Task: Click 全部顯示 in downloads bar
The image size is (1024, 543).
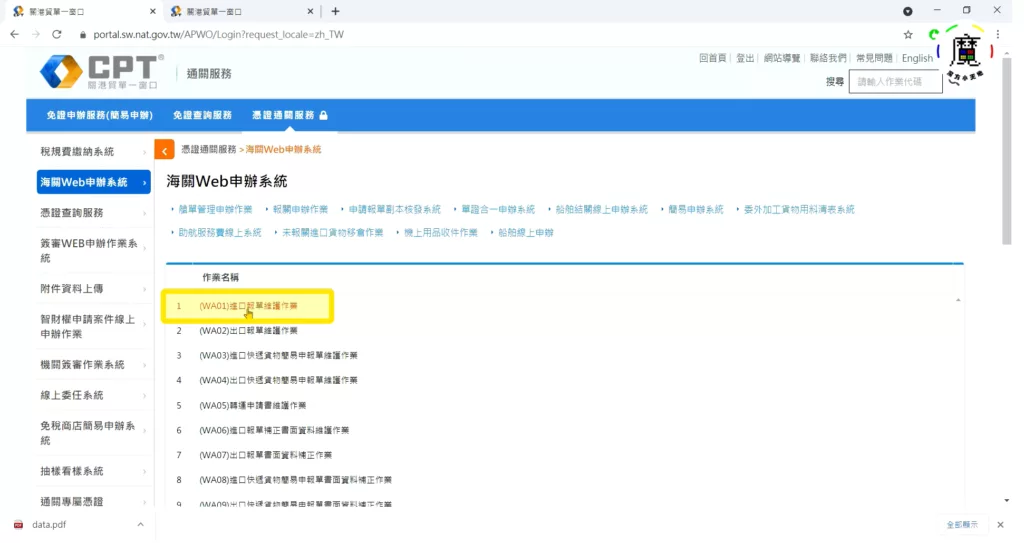Action: [962, 525]
